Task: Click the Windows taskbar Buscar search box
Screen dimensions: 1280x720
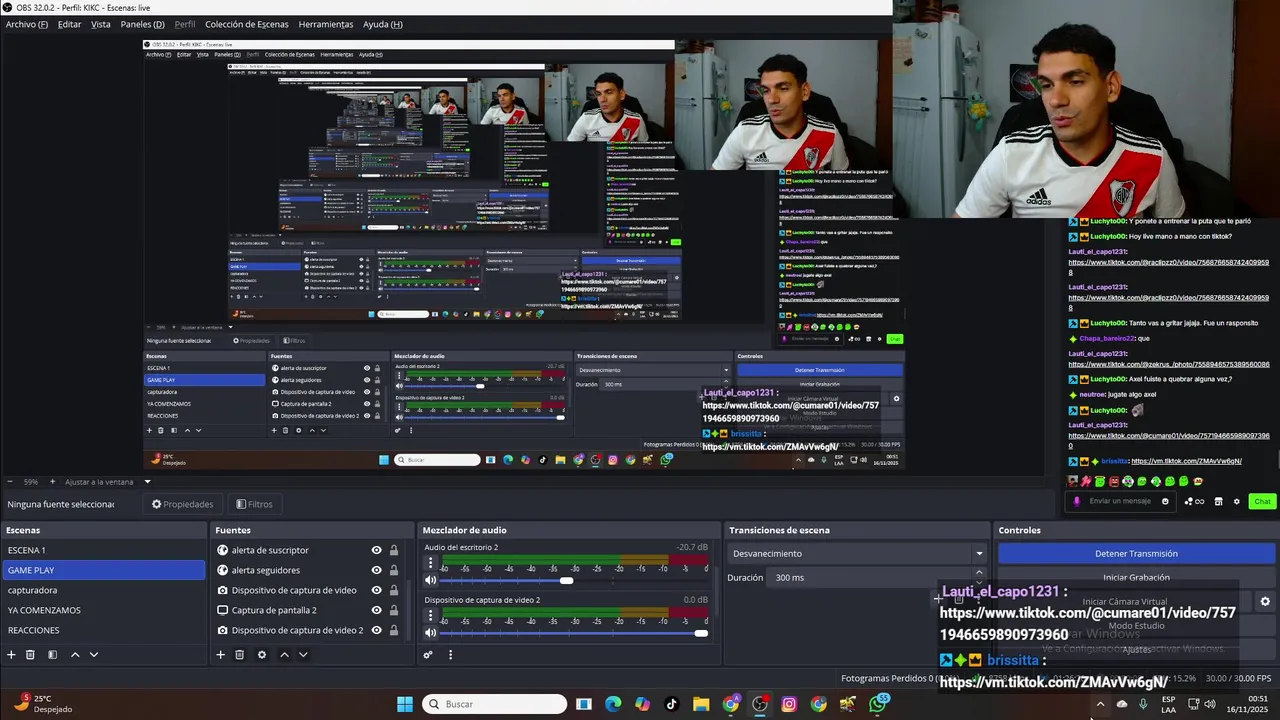Action: 494,704
